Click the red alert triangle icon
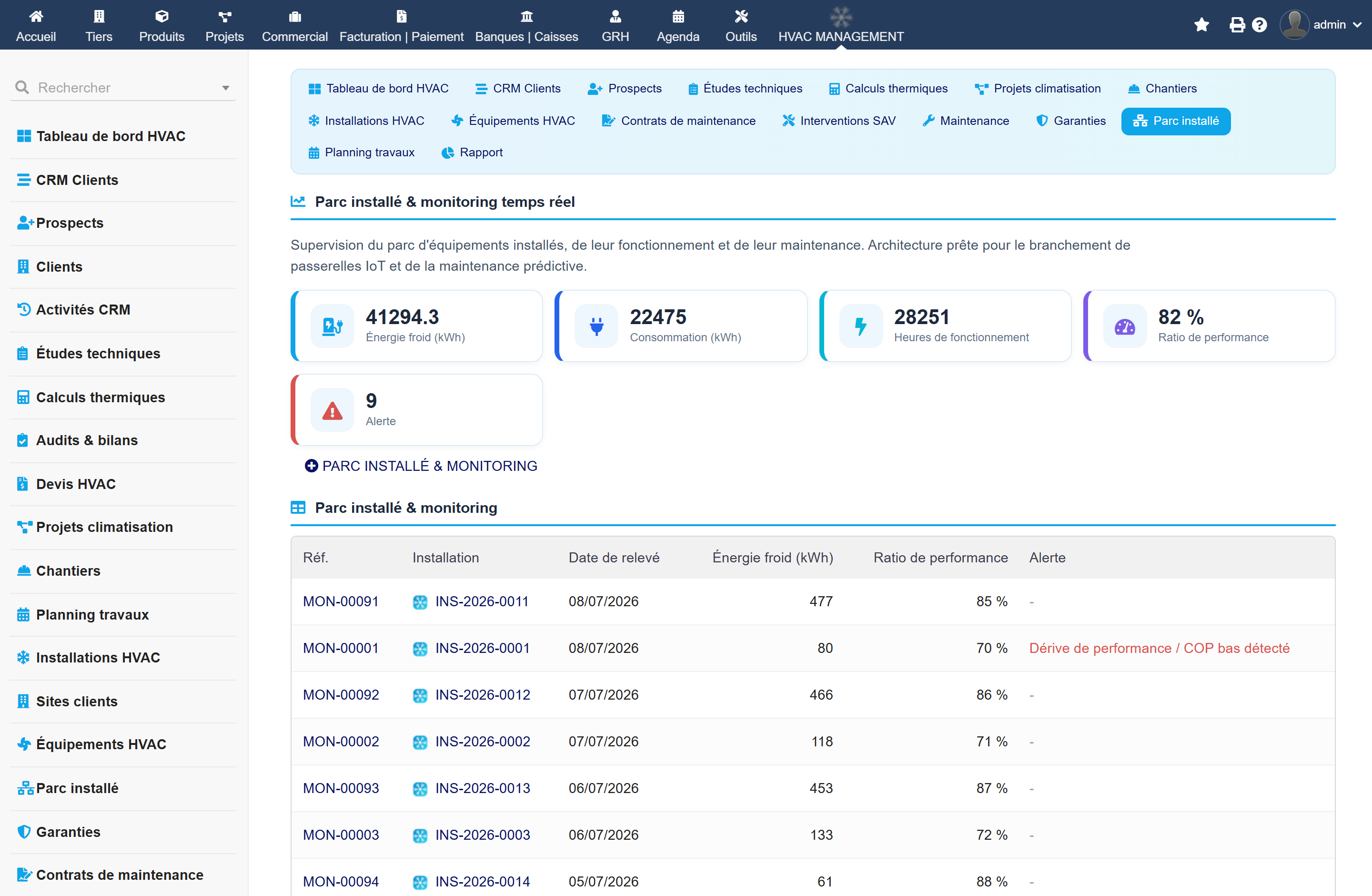 coord(332,410)
